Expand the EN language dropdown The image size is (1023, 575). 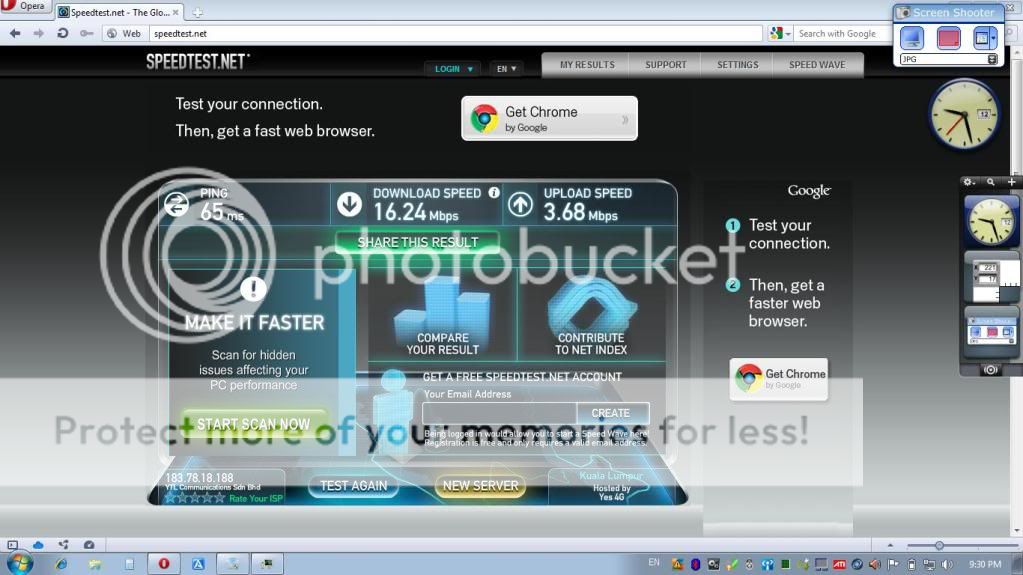(x=506, y=69)
